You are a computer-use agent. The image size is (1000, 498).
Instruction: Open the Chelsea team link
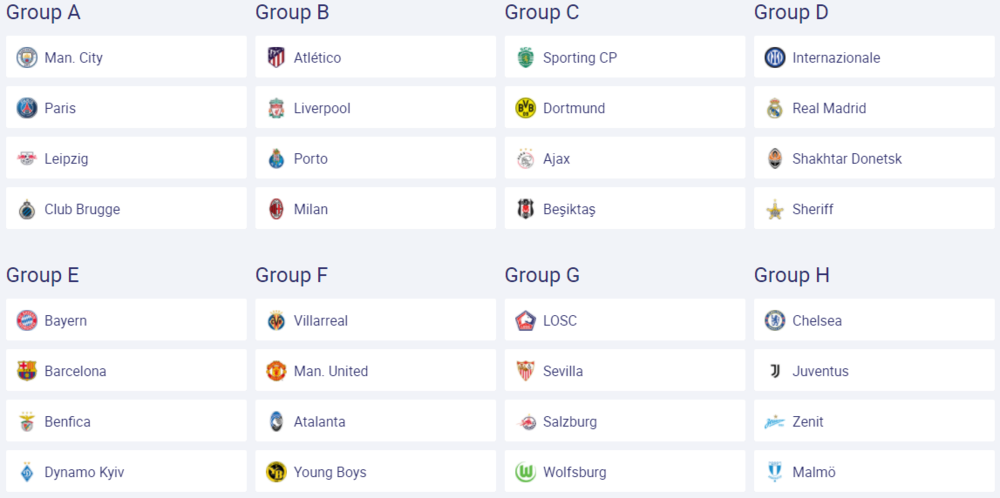(x=817, y=321)
